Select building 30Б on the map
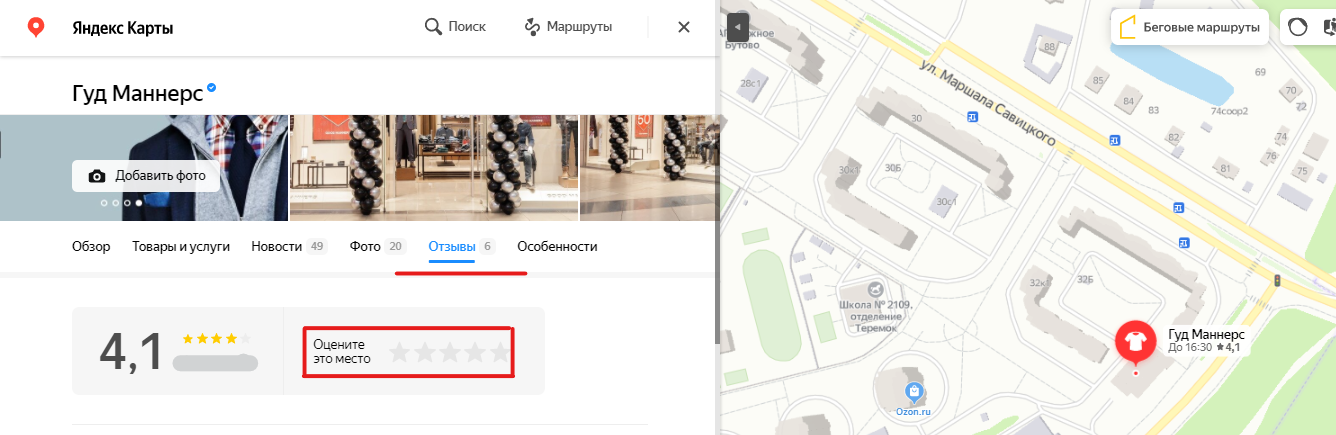The width and height of the screenshot is (1336, 435). point(893,169)
